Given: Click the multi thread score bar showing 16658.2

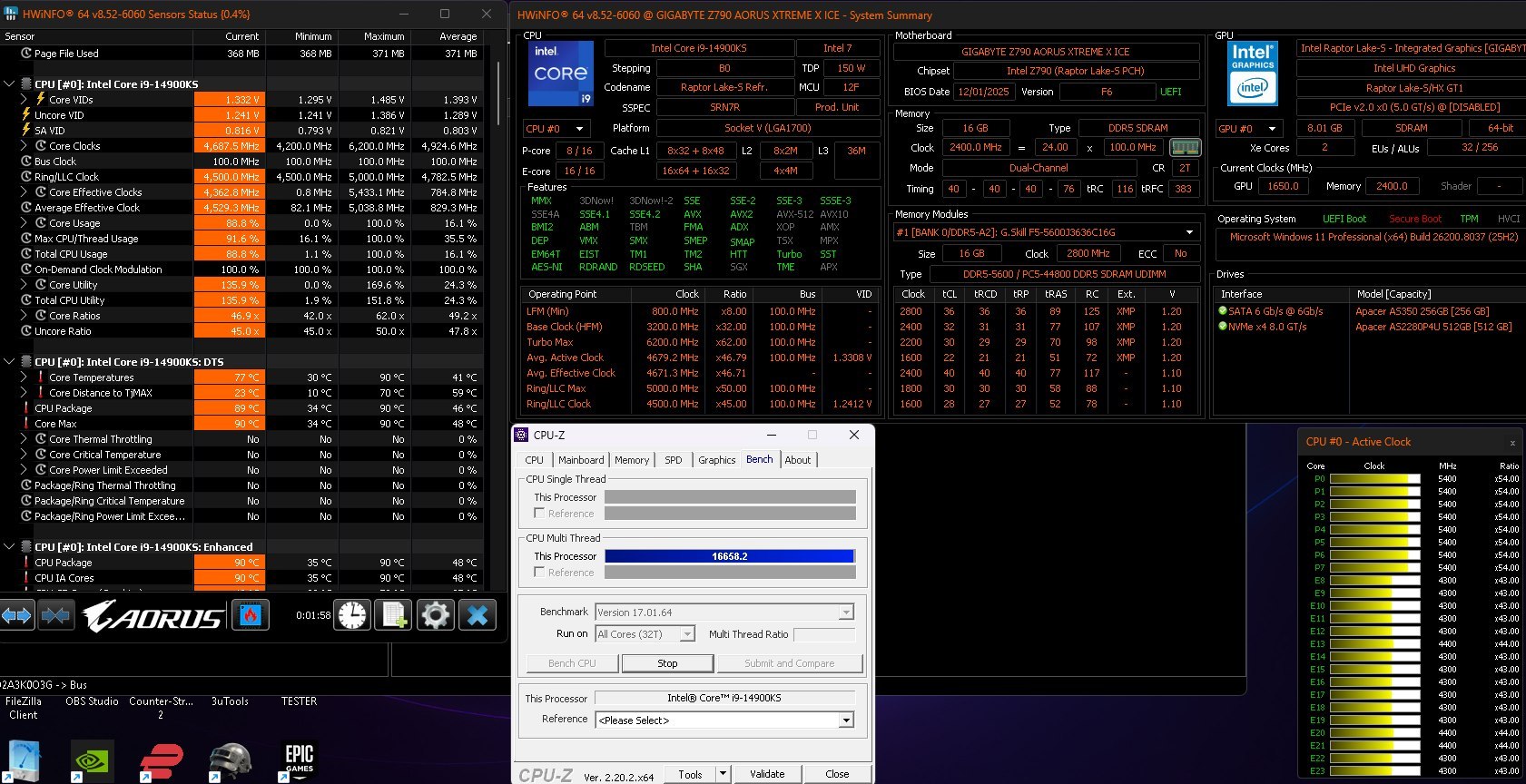Looking at the screenshot, I should (730, 556).
